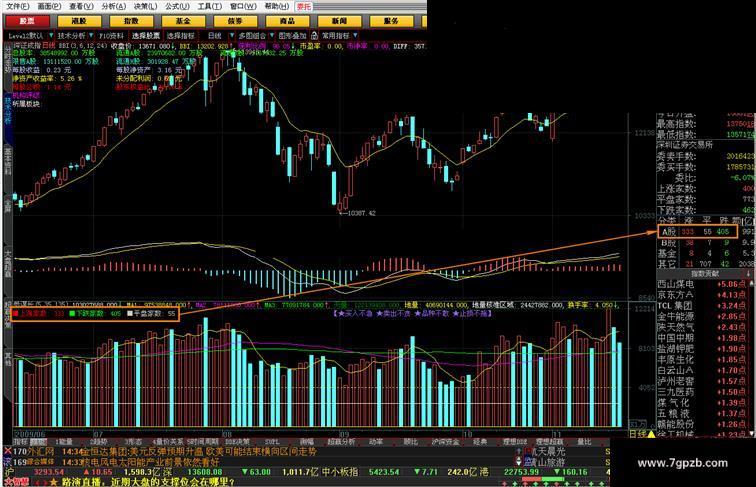Close the news bar using the red X icon
Screen dimensions: 756x487
coord(8,452)
